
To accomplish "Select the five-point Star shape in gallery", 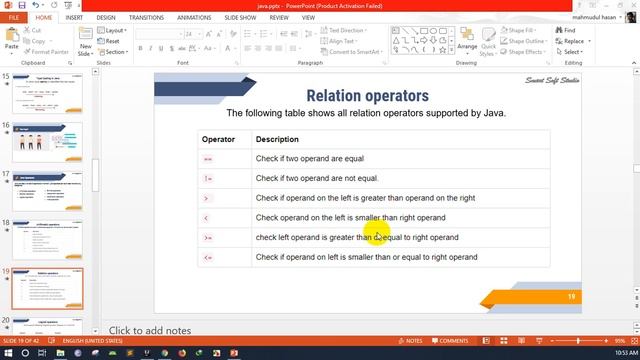I will tap(442, 50).
